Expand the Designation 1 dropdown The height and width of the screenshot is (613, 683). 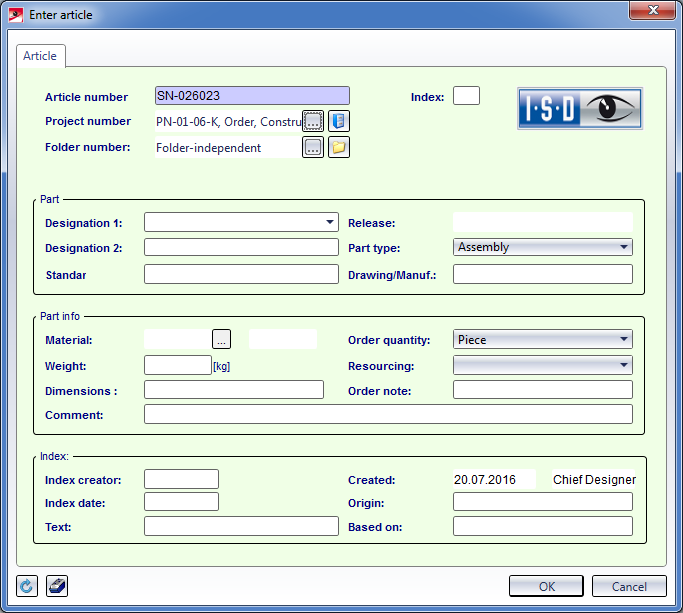pyautogui.click(x=330, y=222)
